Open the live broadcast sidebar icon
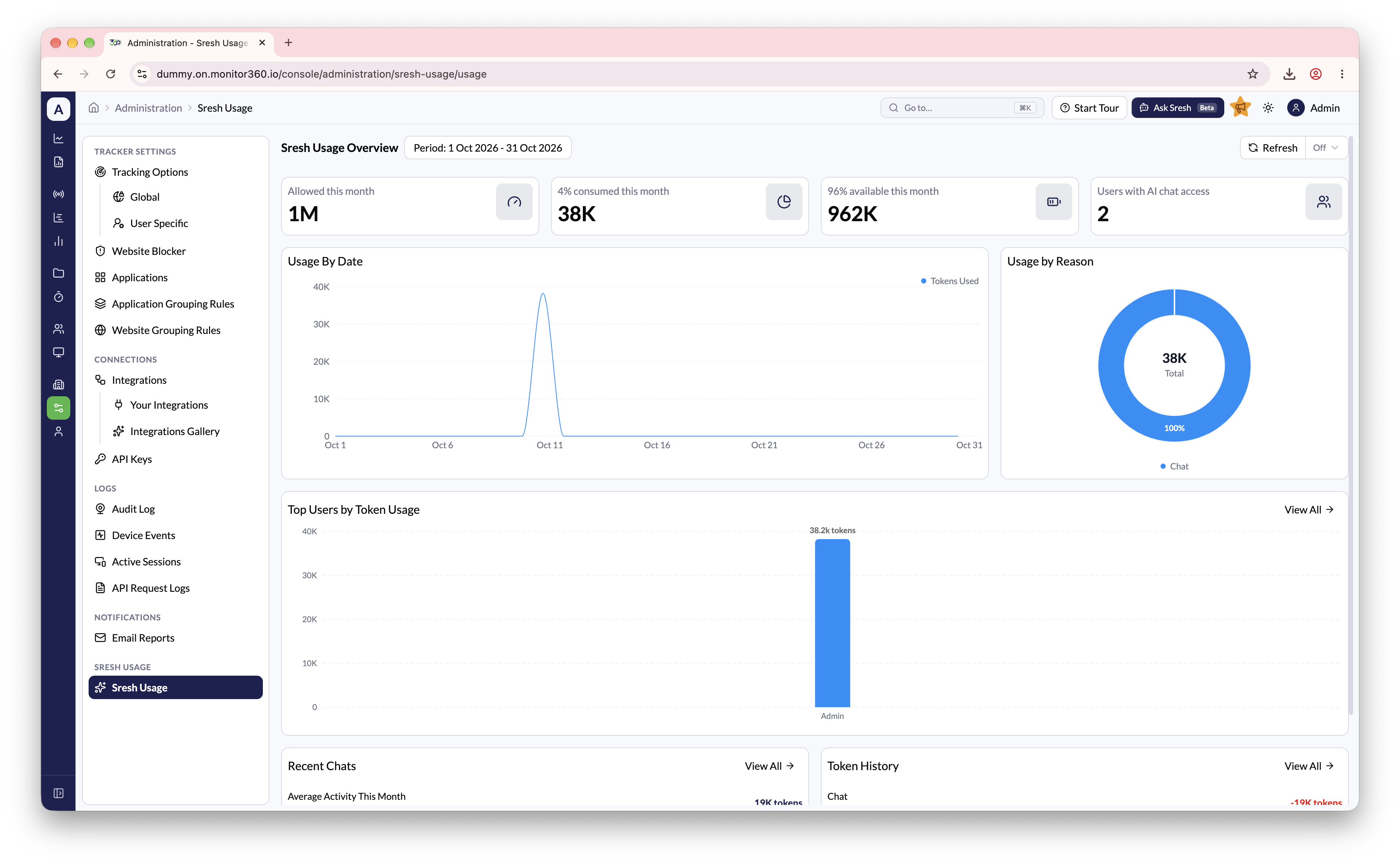The width and height of the screenshot is (1400, 865). pos(58,194)
